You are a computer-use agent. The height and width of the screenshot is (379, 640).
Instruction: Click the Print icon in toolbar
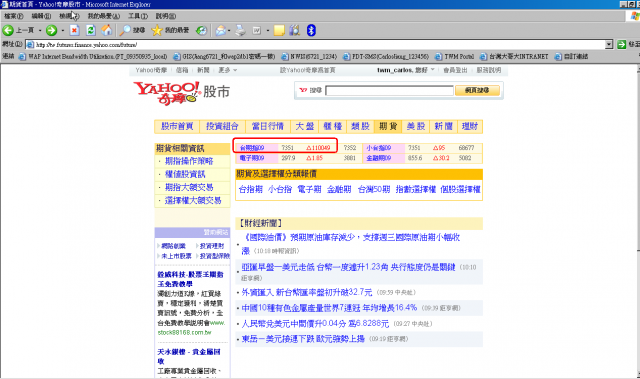point(240,30)
